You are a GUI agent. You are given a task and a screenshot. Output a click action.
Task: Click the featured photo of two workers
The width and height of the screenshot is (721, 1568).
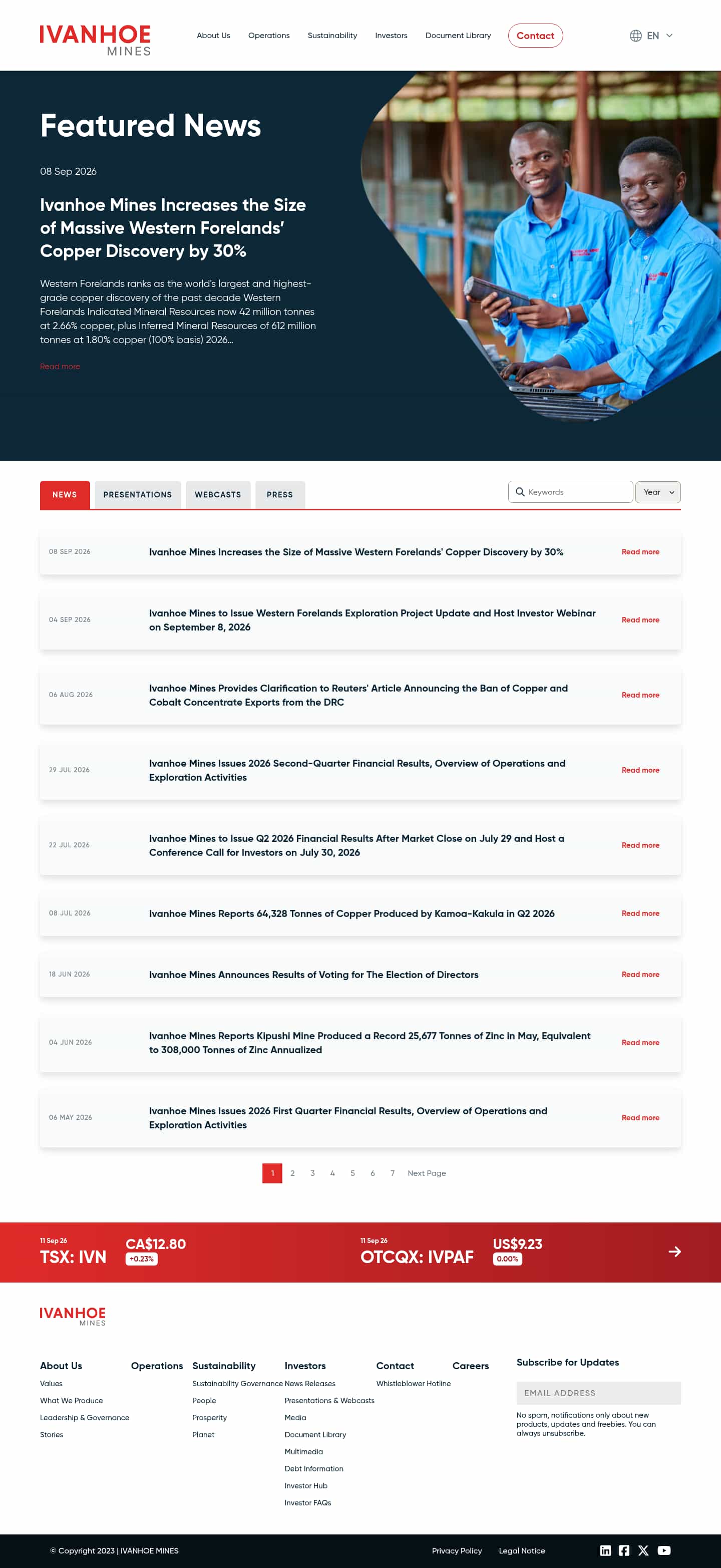coord(541,246)
